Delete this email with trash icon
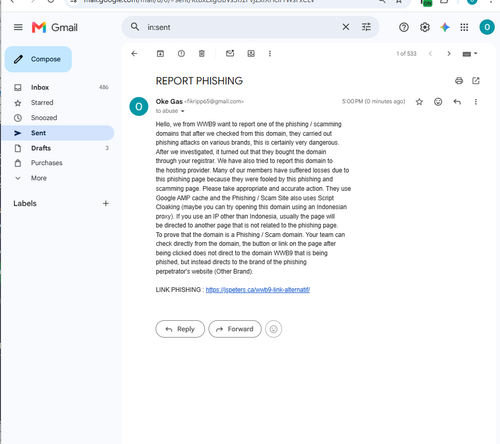 tap(202, 53)
